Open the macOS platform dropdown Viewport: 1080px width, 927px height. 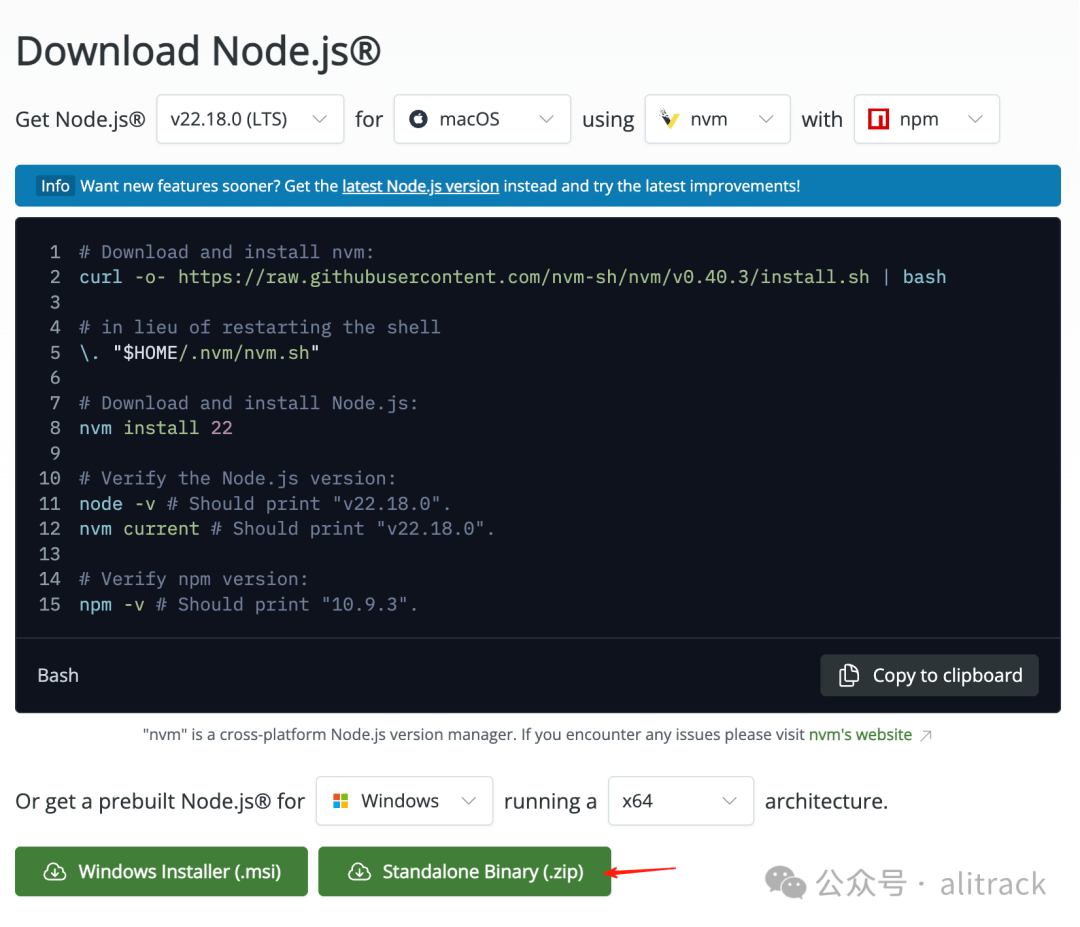482,119
